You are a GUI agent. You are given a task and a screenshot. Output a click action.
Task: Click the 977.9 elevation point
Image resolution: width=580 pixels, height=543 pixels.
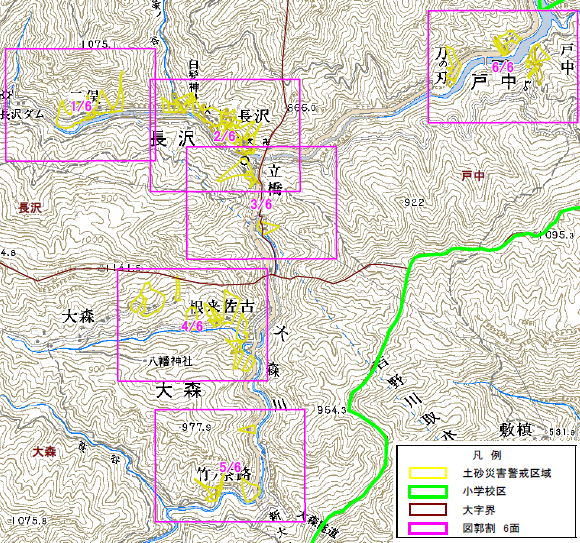point(196,428)
